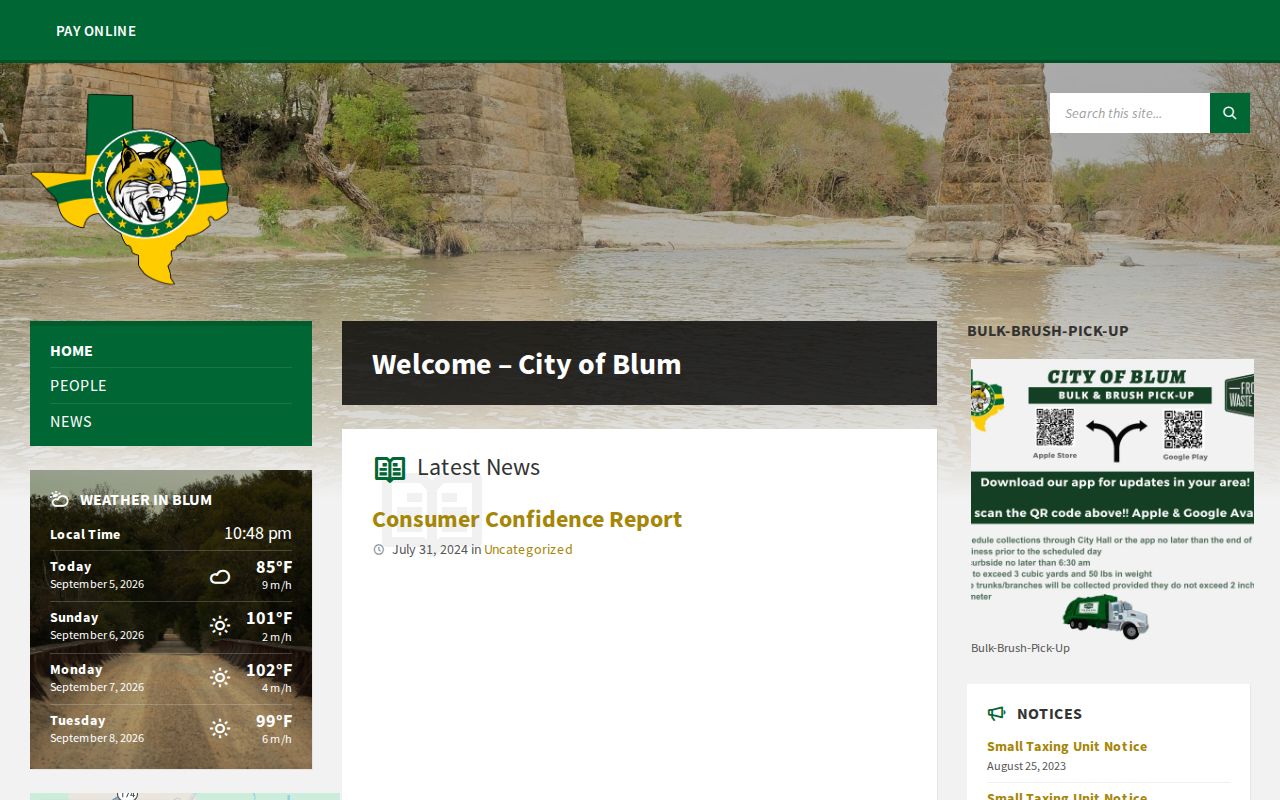Click the 10:48 pm local time value

point(258,533)
